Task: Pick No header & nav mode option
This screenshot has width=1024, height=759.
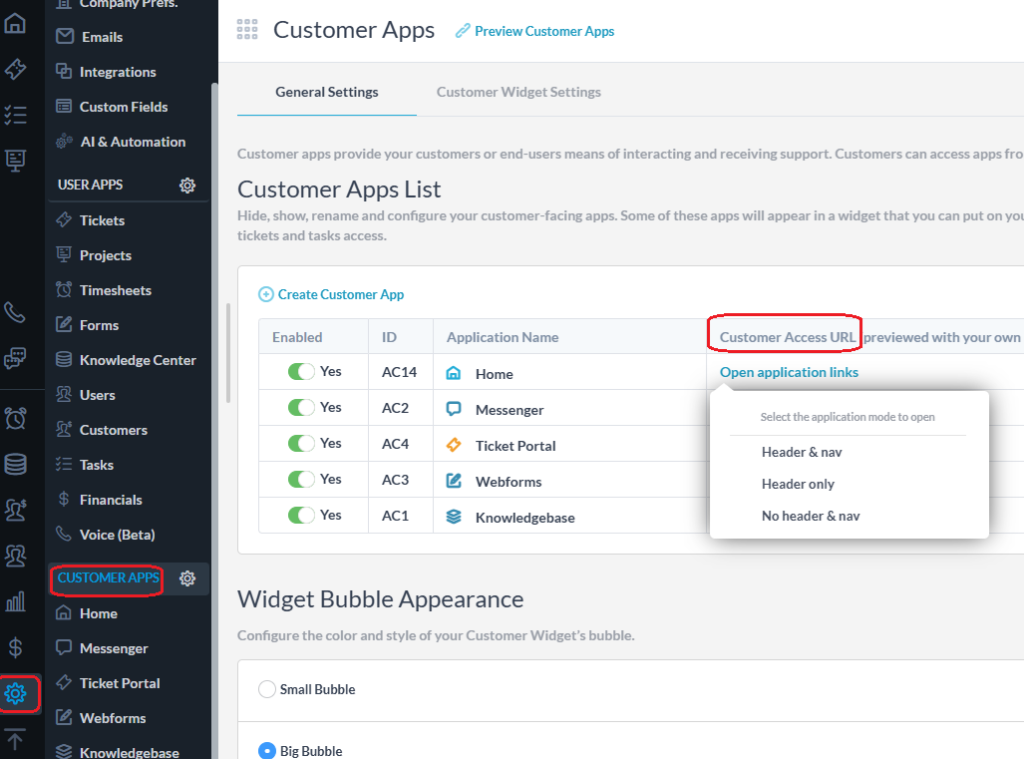Action: tap(810, 516)
